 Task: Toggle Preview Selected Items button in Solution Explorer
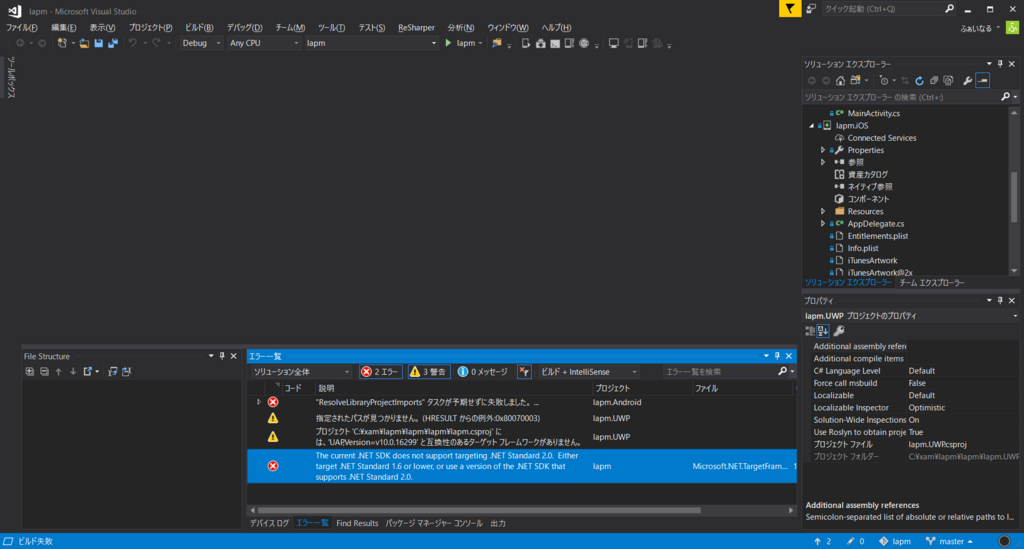click(x=983, y=80)
